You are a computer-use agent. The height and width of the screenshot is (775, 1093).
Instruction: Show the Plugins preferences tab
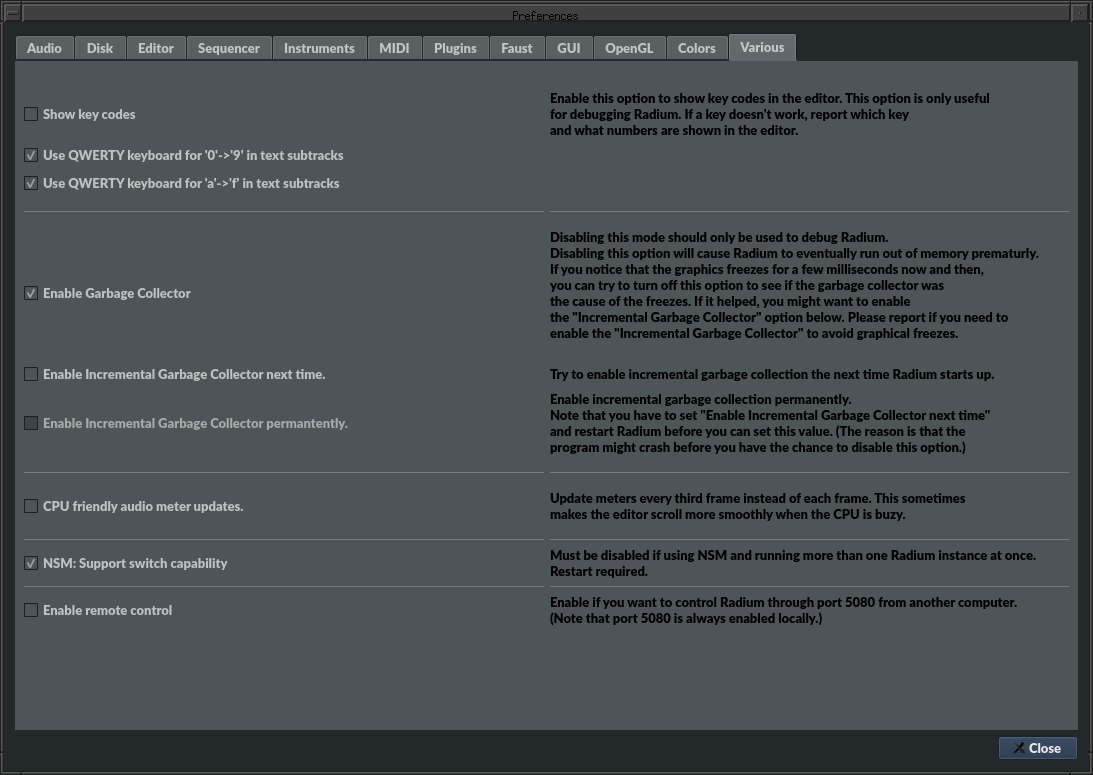point(455,48)
